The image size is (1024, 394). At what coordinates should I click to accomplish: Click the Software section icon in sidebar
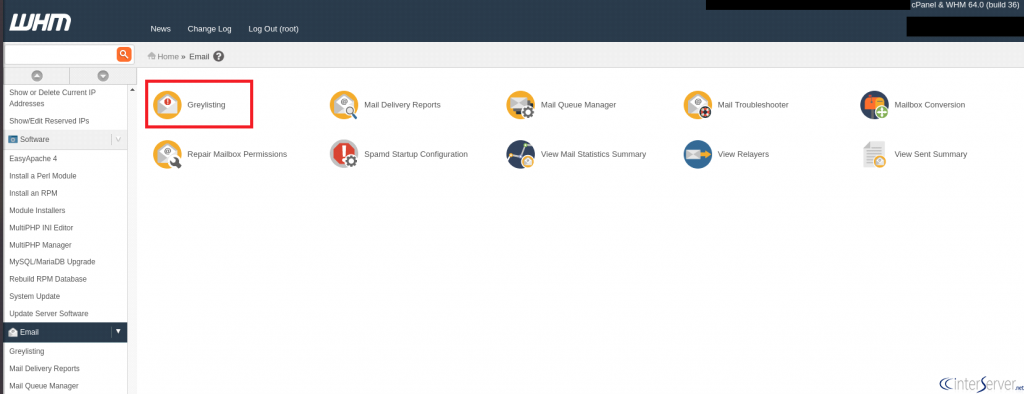13,139
